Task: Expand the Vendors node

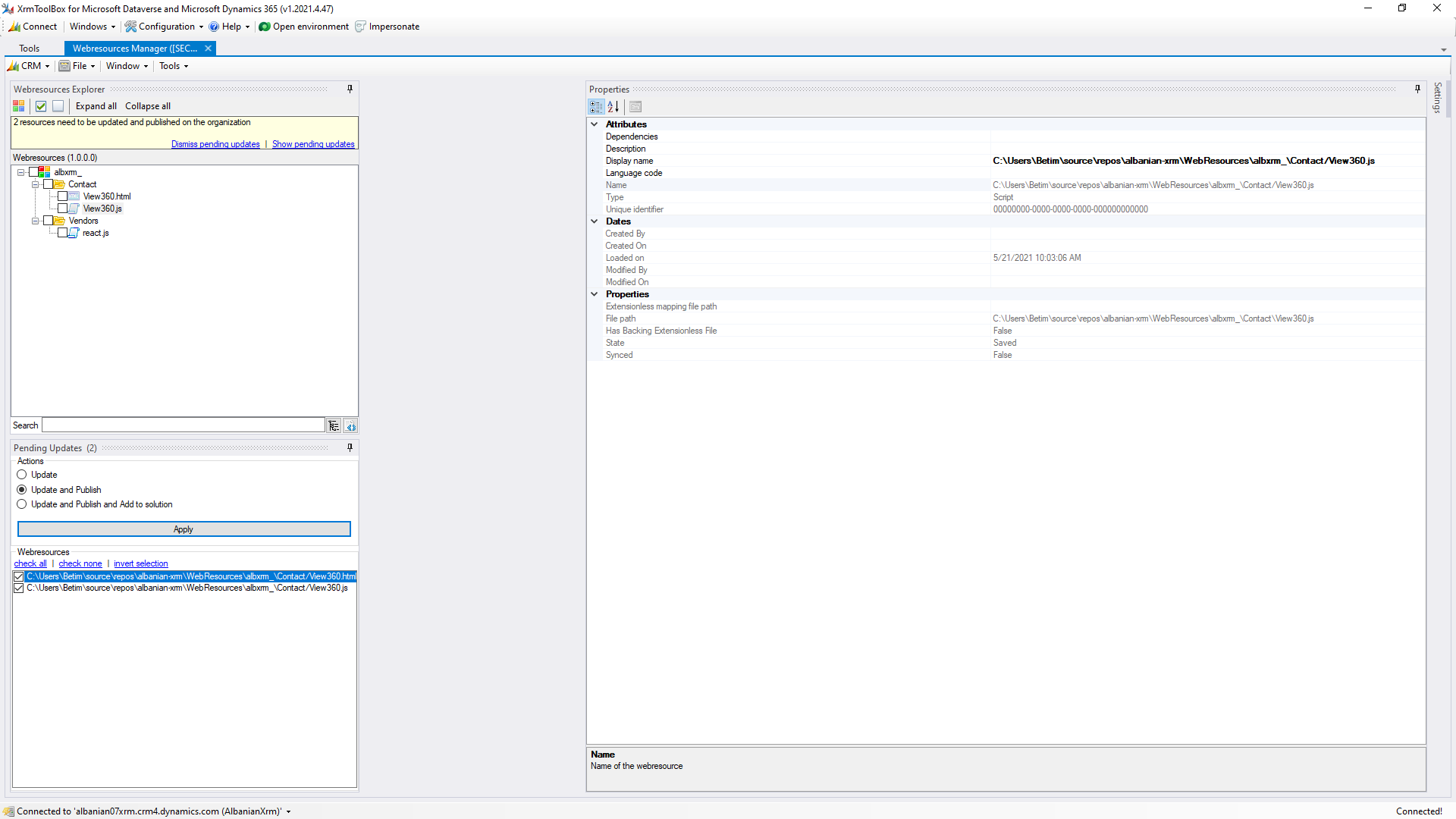Action: tap(35, 221)
